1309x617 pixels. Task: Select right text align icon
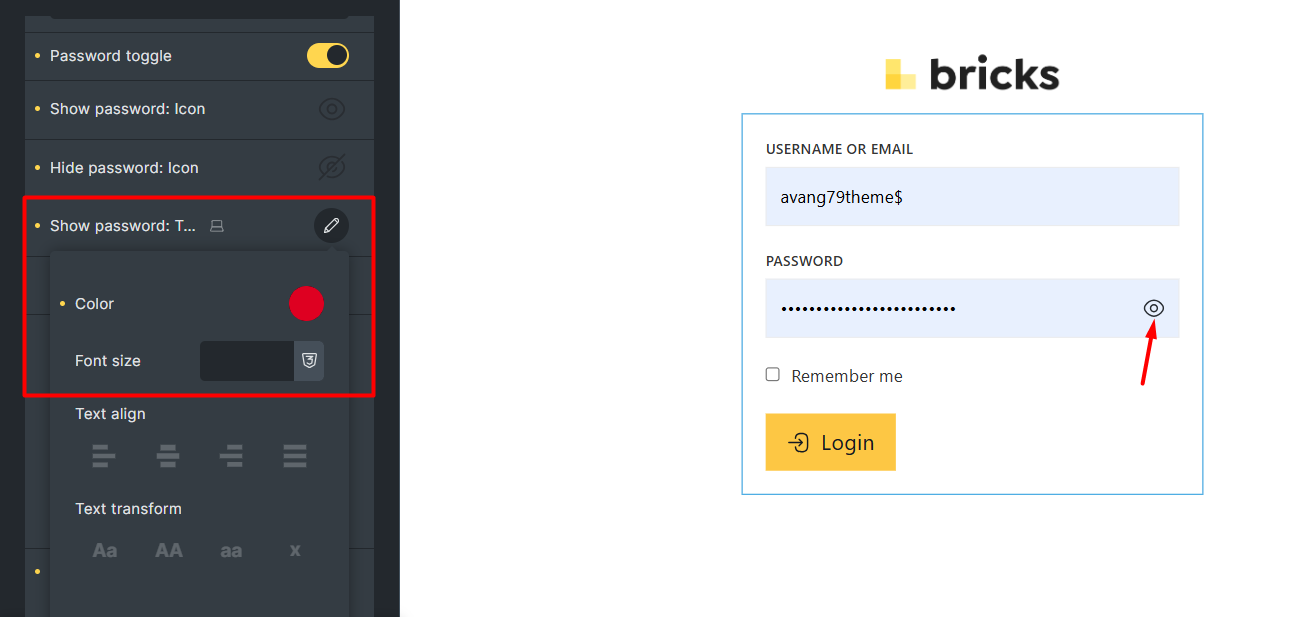[x=231, y=456]
